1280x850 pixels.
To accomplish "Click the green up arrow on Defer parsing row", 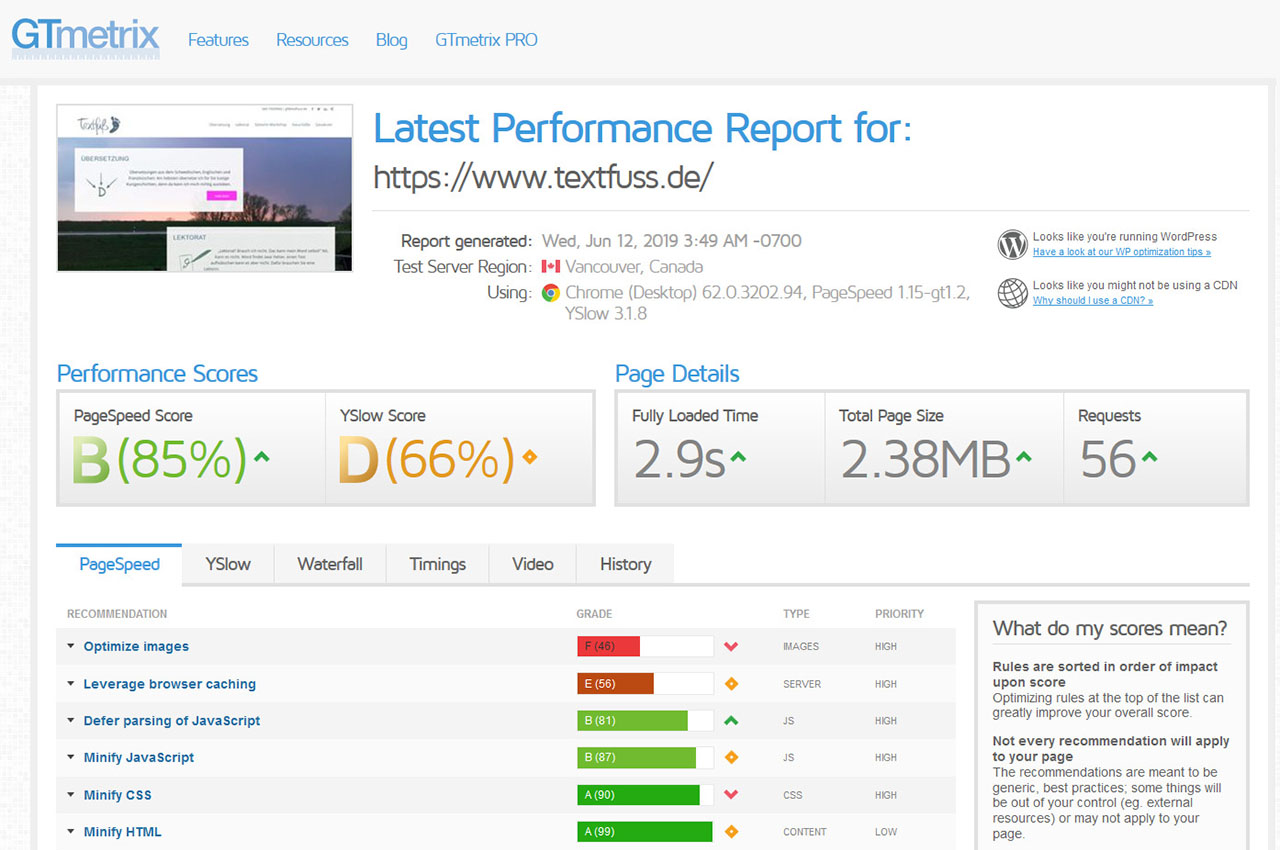I will click(x=731, y=720).
